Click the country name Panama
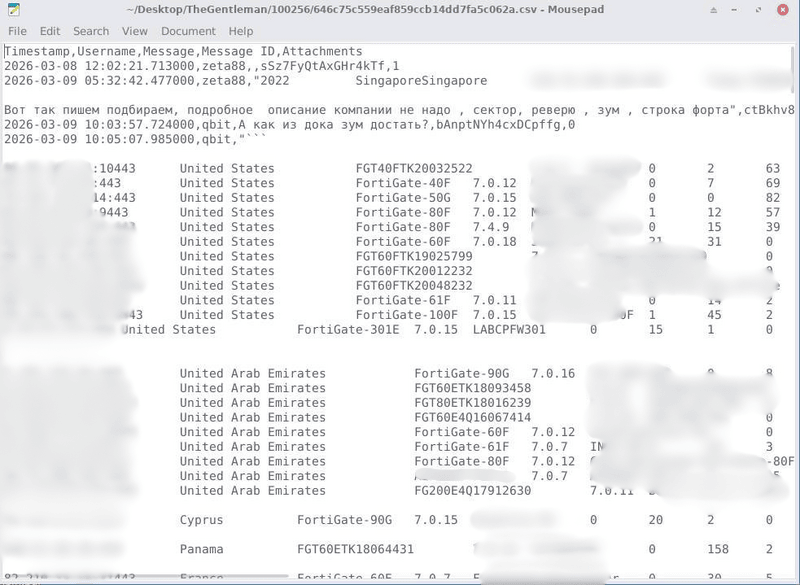800x585 pixels. coord(202,549)
